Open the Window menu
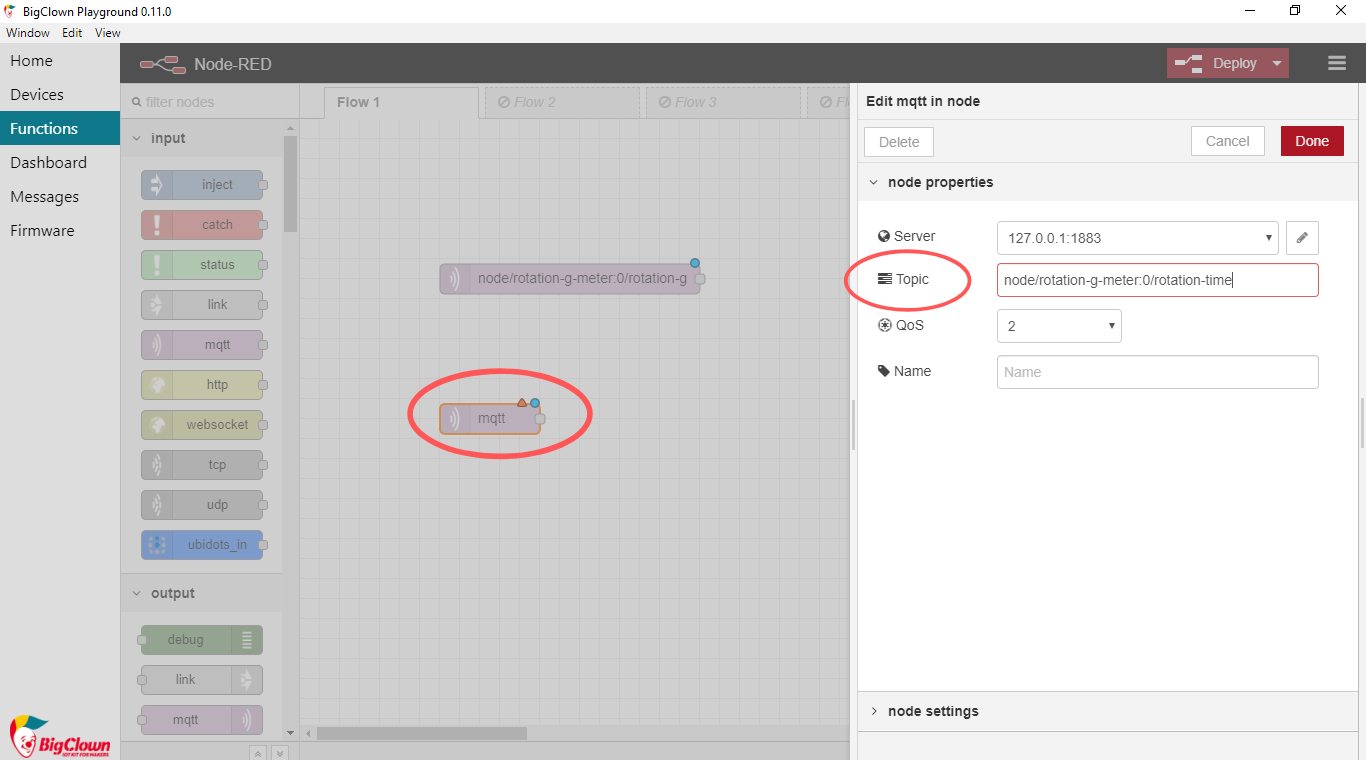The width and height of the screenshot is (1366, 760). 28,33
